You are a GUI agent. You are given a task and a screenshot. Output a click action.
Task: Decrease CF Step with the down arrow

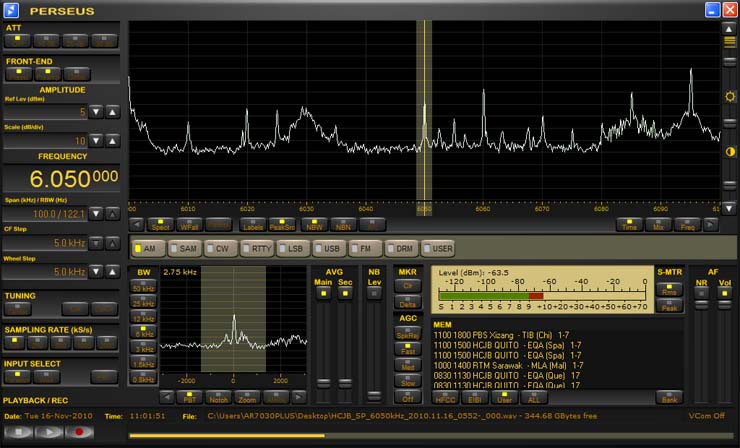[96, 243]
